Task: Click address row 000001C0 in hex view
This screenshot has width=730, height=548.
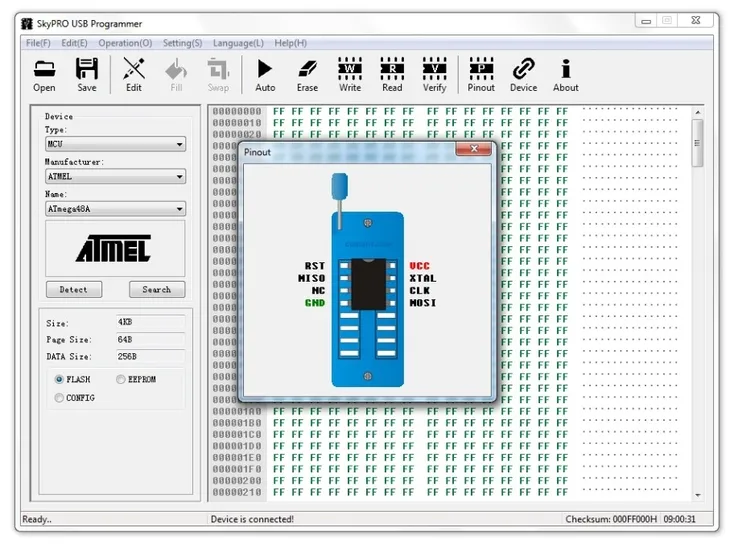Action: point(237,434)
